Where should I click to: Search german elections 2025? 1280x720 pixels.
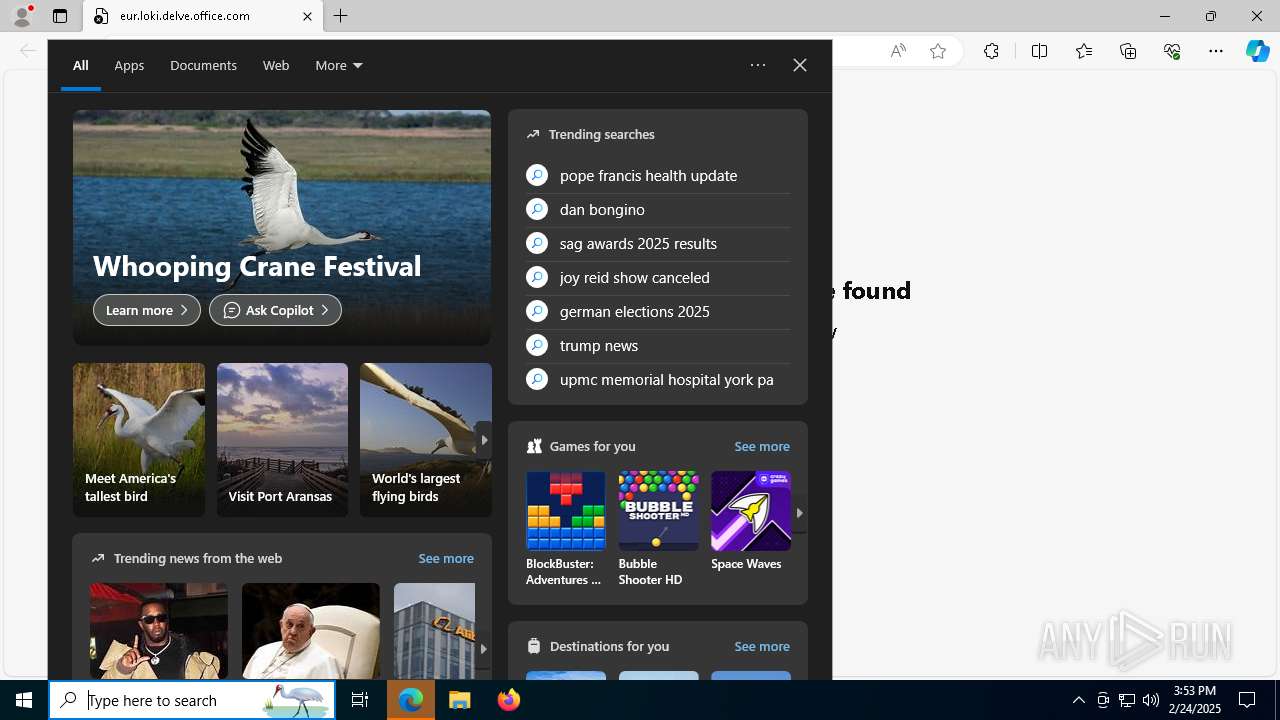click(x=658, y=311)
